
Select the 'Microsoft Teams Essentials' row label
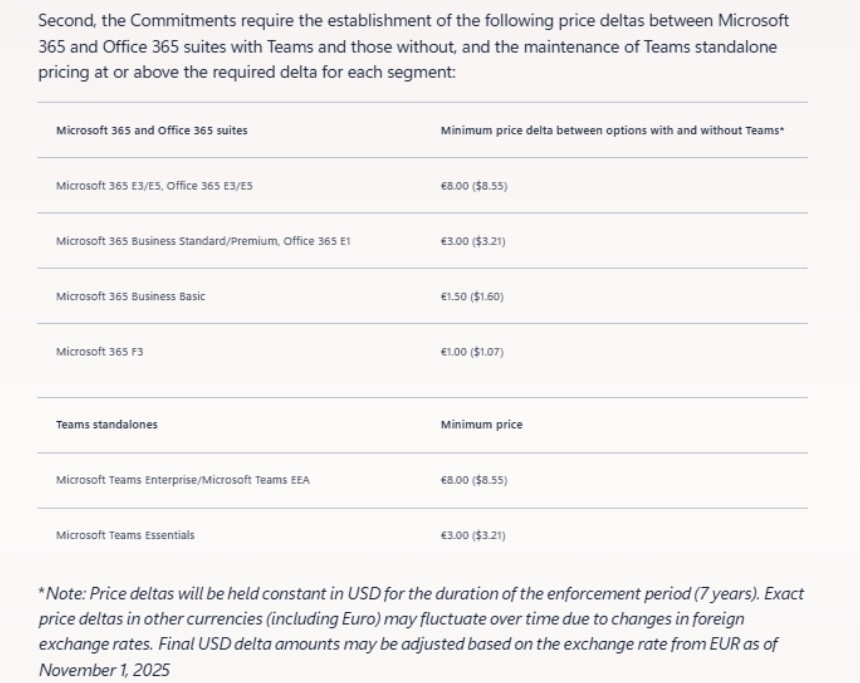(x=125, y=535)
